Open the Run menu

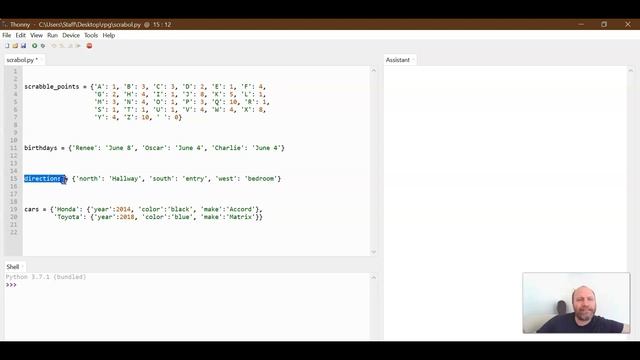pos(53,36)
